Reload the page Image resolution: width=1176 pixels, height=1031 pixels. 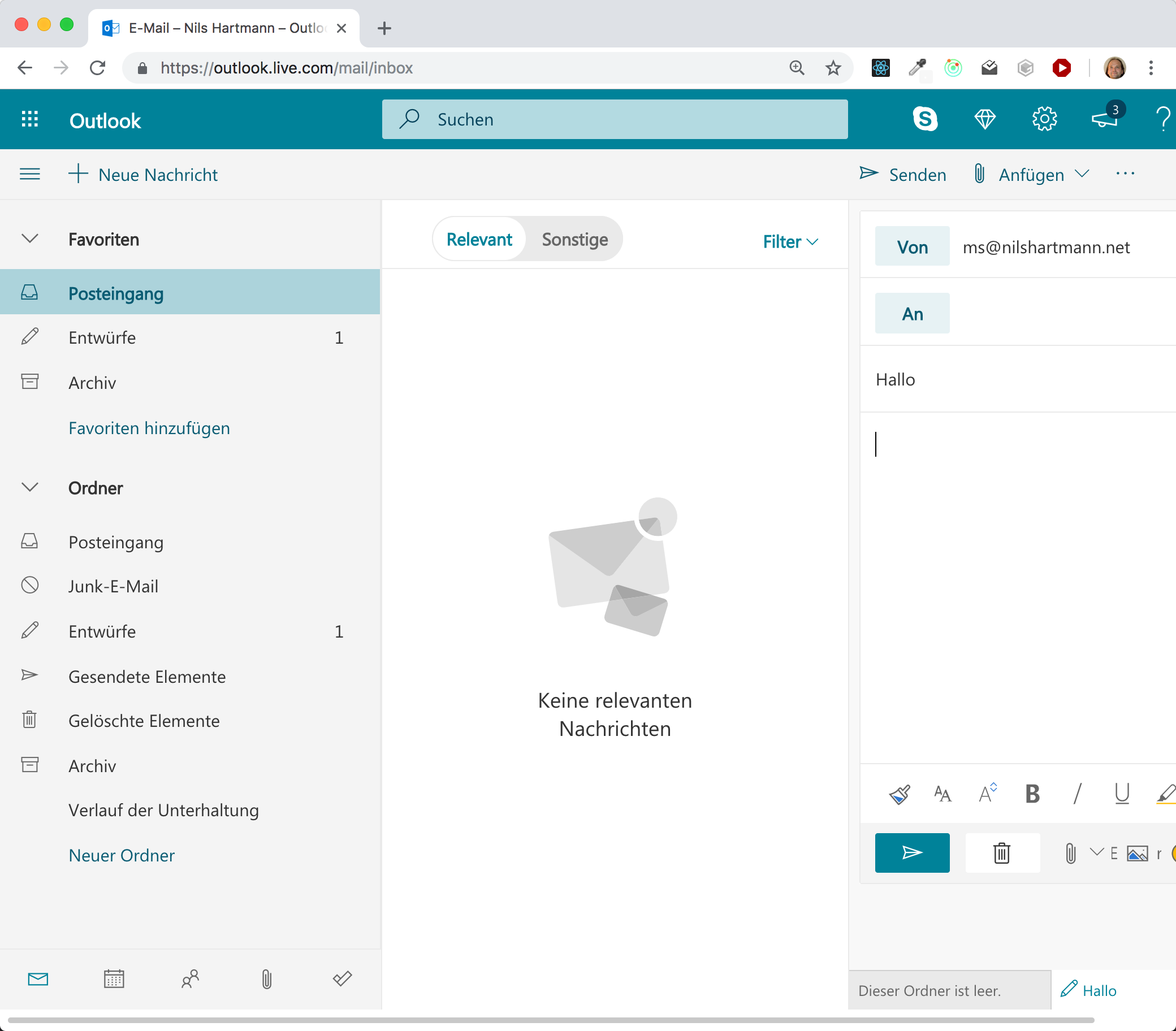[x=98, y=68]
